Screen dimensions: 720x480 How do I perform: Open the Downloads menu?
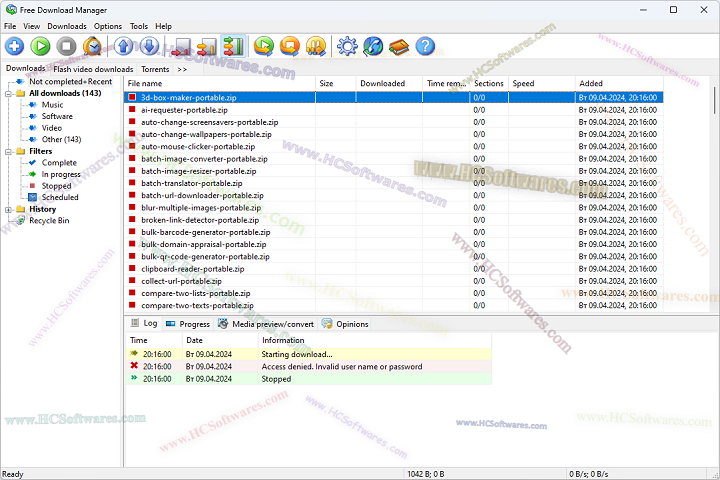pos(67,26)
